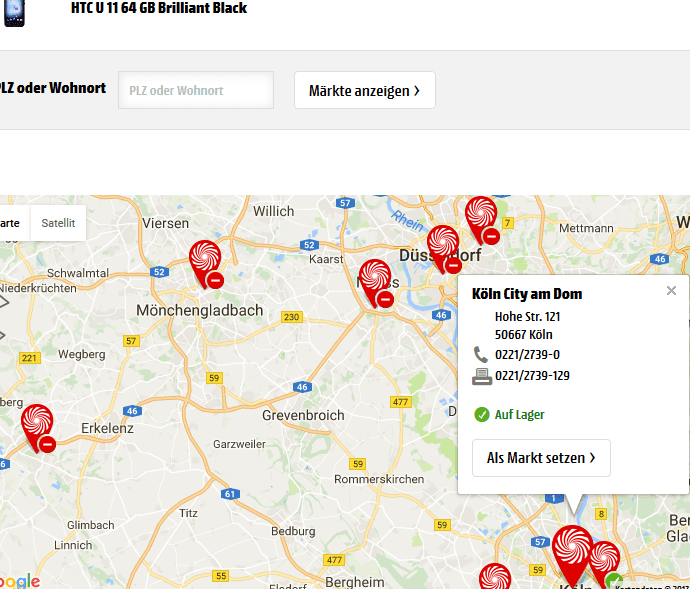Click the yellow 221 road shield
Viewport: 690px width, 589px height.
click(x=29, y=358)
